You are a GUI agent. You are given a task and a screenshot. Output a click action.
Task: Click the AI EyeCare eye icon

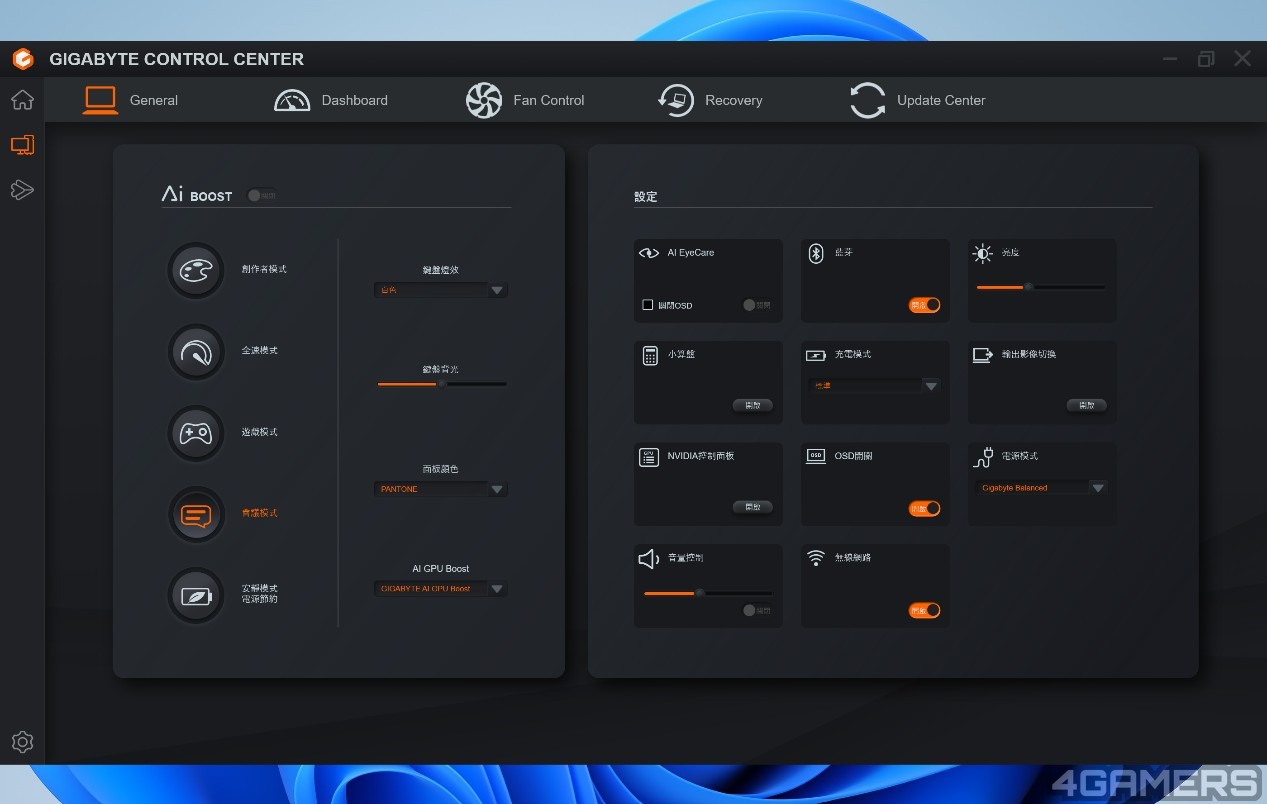click(649, 253)
